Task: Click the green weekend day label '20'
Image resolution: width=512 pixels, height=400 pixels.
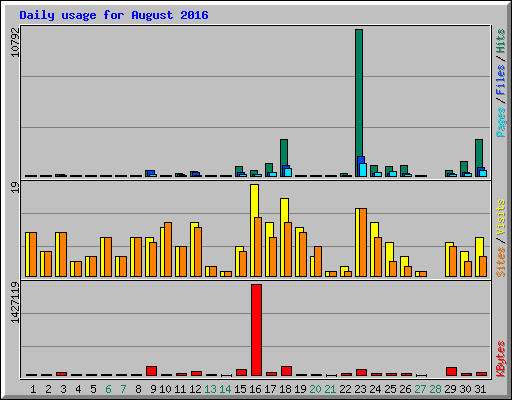Action: pyautogui.click(x=315, y=389)
